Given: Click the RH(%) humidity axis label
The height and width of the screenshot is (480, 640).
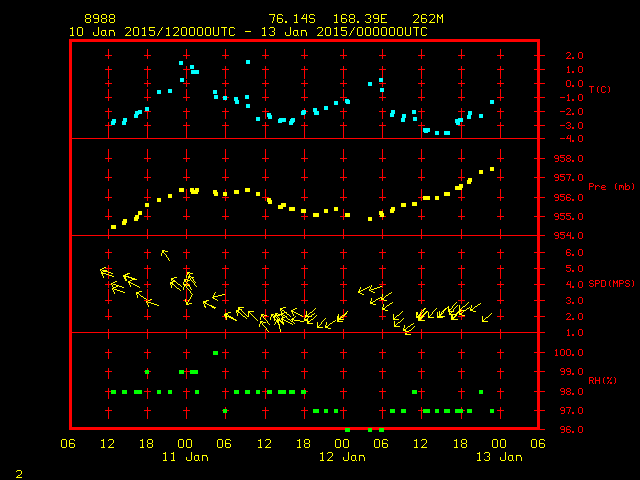Looking at the screenshot, I should tap(602, 380).
